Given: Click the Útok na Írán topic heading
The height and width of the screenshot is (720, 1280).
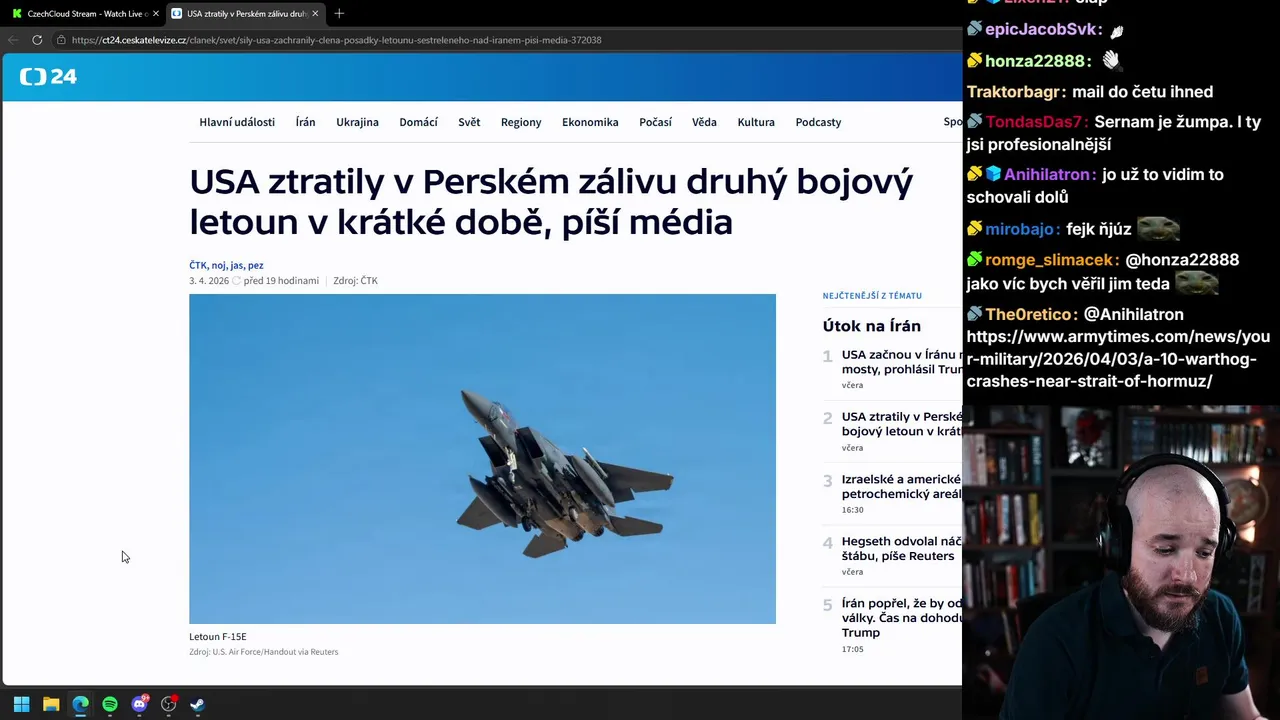Looking at the screenshot, I should coord(871,326).
